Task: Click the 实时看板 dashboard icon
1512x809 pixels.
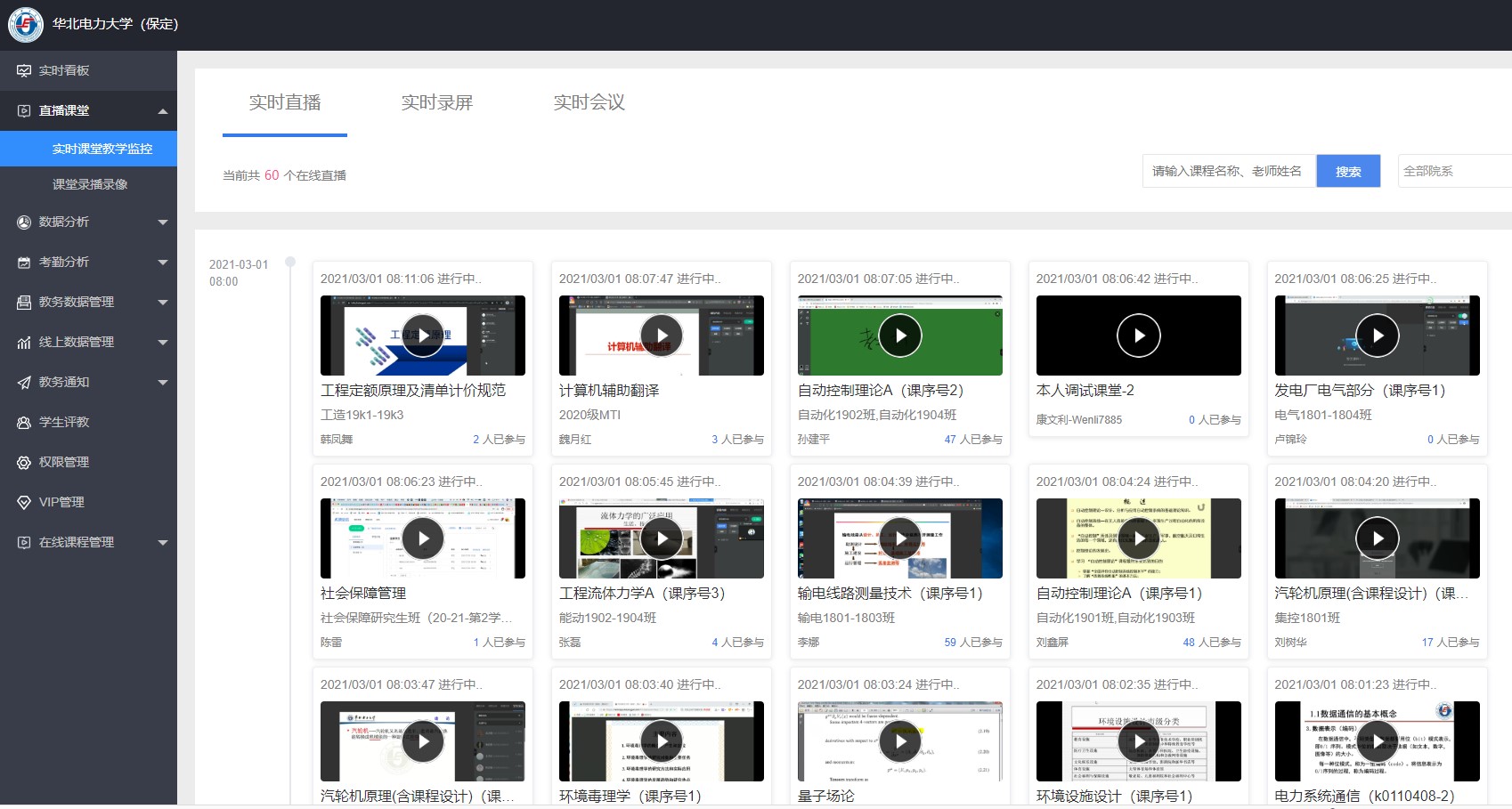Action: 24,71
